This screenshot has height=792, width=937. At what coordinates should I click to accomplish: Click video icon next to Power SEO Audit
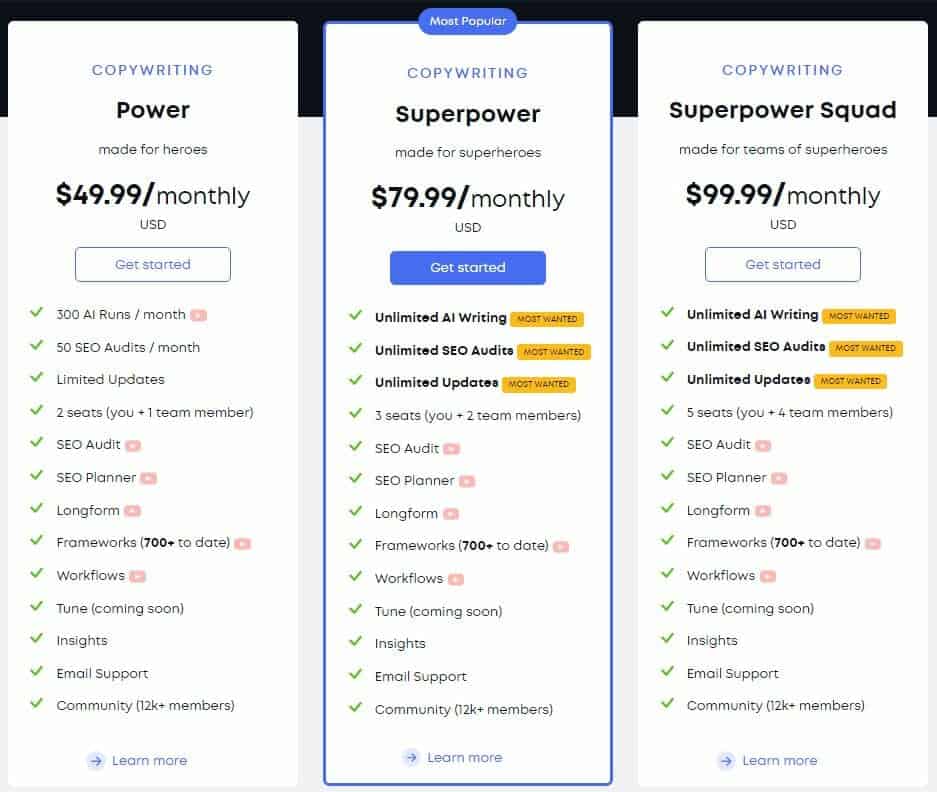click(x=133, y=445)
